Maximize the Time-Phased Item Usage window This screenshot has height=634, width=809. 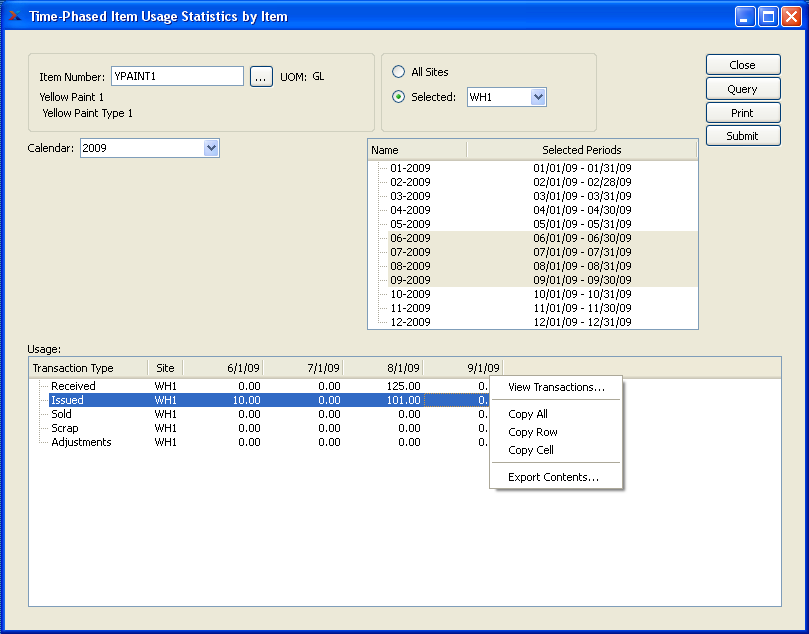point(768,16)
